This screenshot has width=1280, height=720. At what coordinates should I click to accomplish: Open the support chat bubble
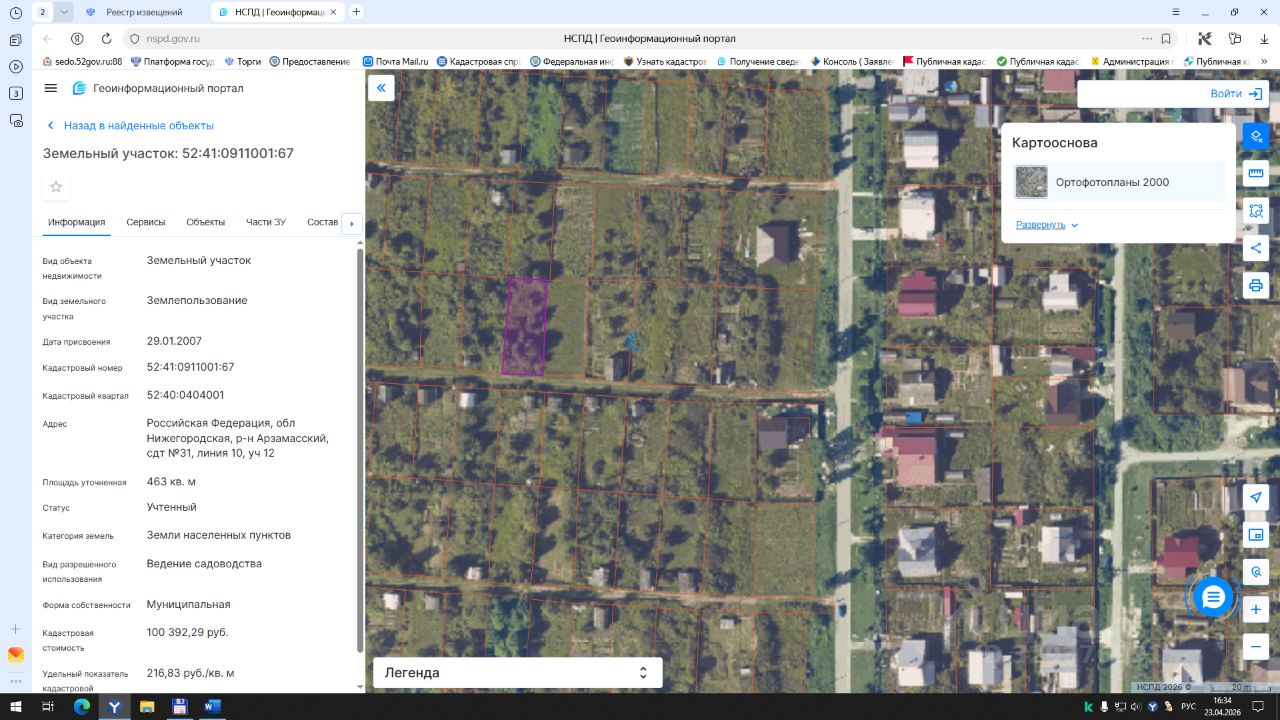(1213, 598)
